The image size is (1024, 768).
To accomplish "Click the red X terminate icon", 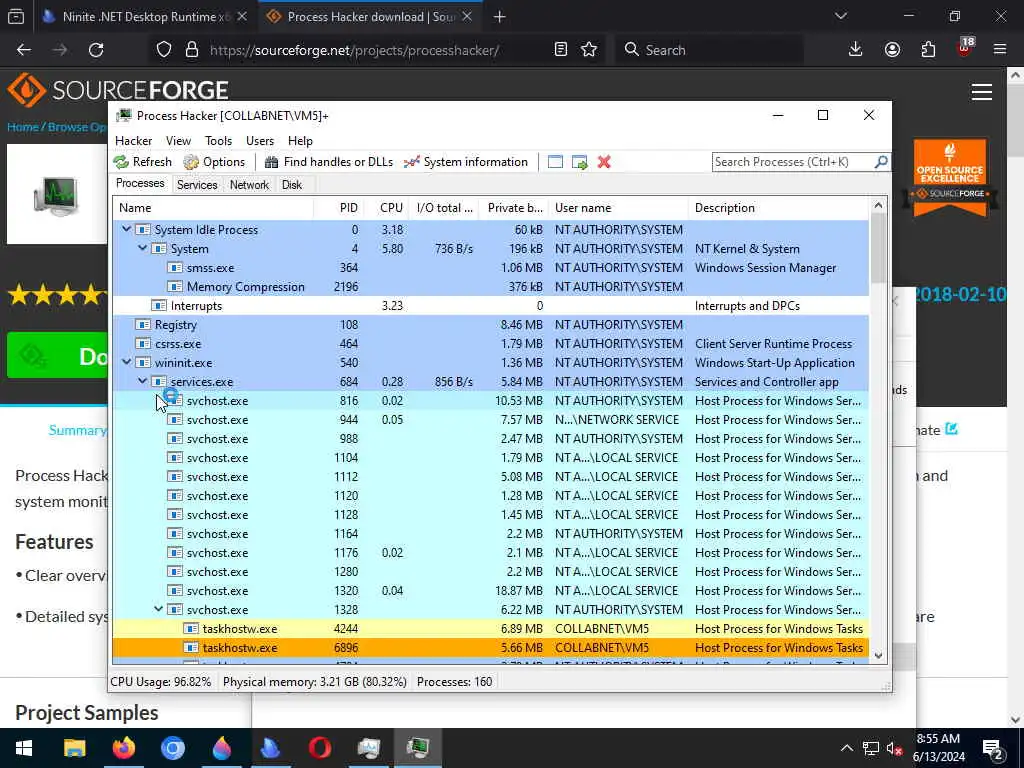I will (604, 162).
